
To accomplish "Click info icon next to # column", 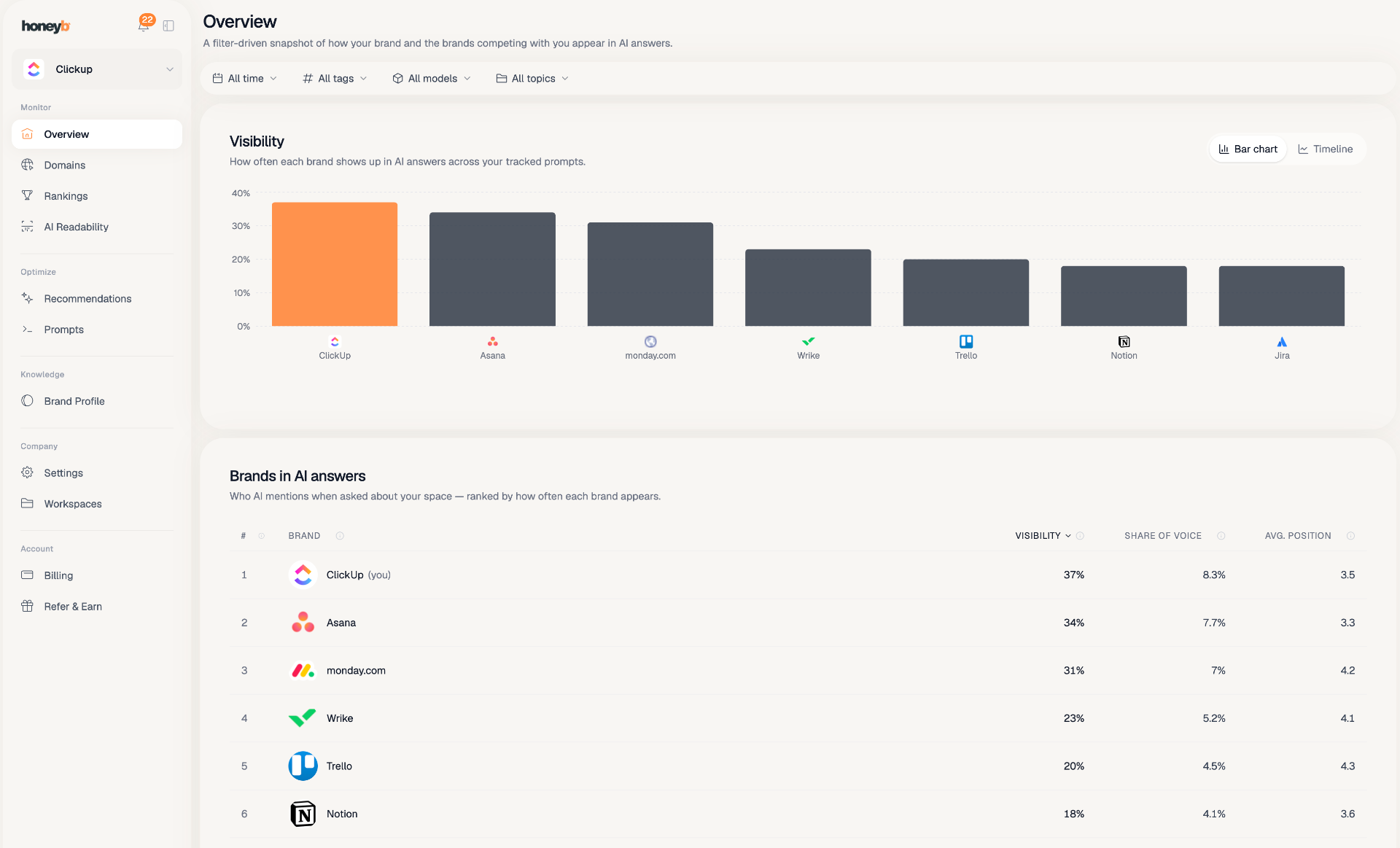I will (262, 536).
